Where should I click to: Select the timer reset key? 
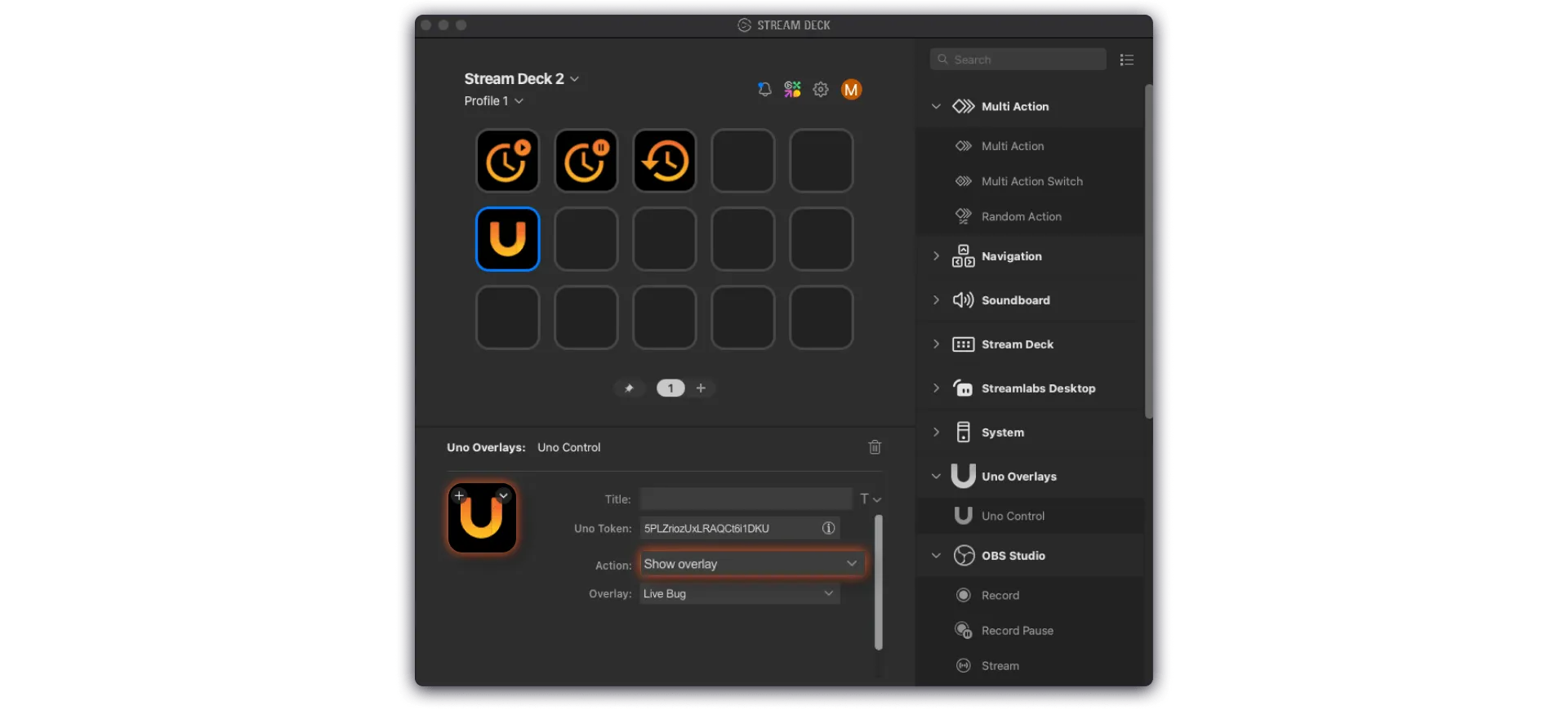pyautogui.click(x=664, y=161)
